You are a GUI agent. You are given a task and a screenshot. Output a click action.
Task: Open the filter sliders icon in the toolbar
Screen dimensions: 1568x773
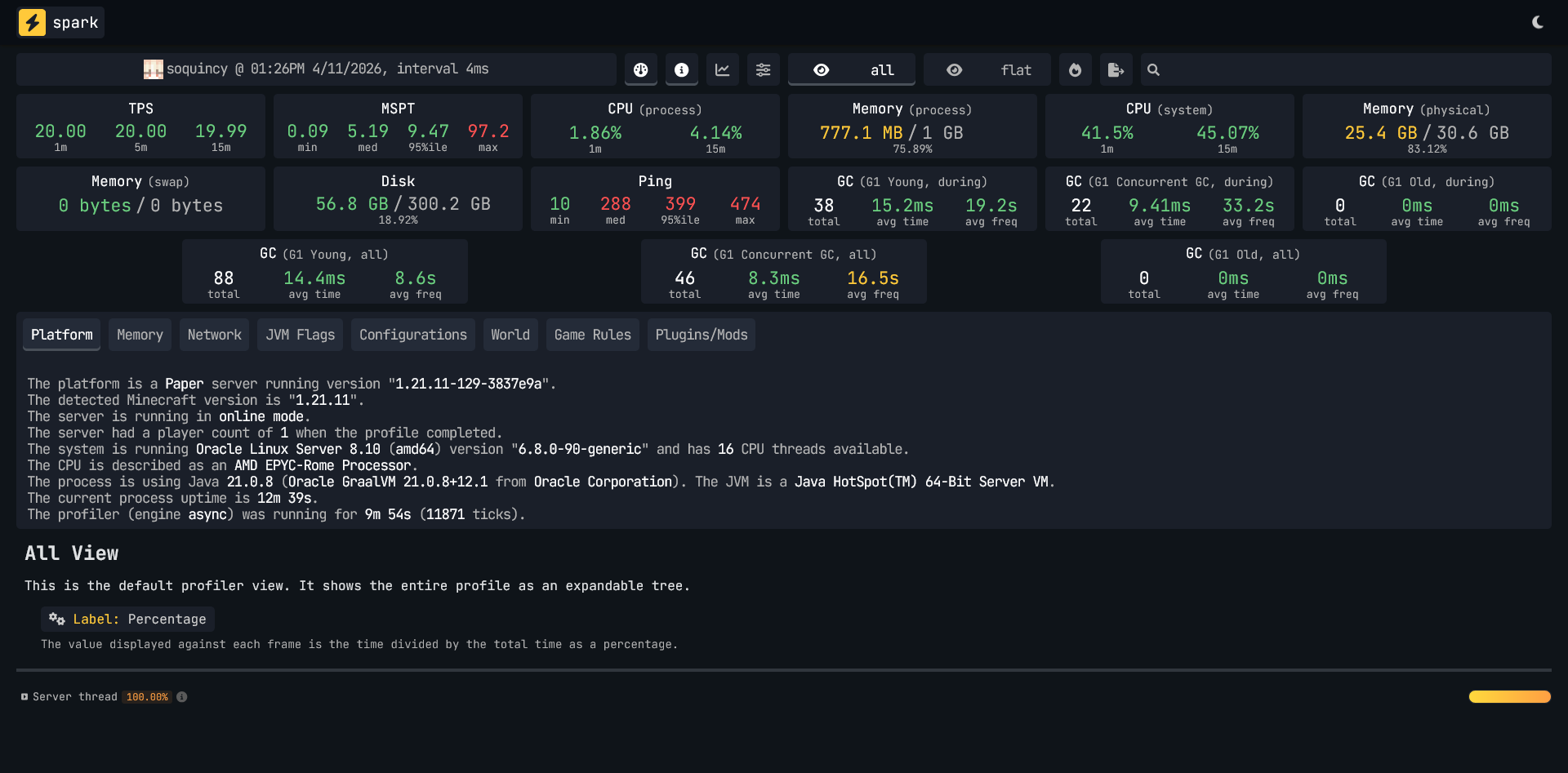click(x=763, y=69)
